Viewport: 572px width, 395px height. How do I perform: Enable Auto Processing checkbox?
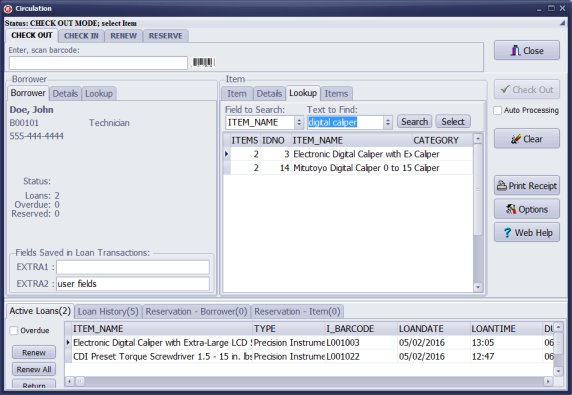497,110
